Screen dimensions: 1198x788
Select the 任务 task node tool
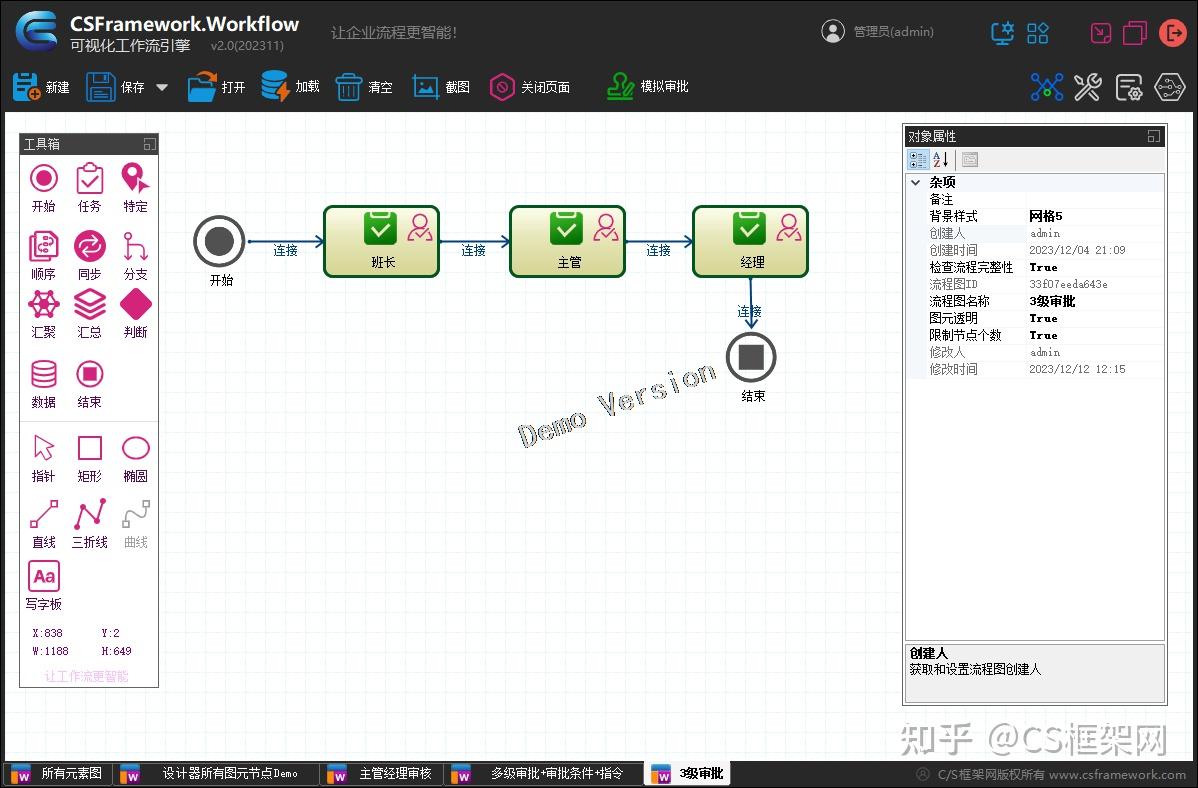point(89,180)
